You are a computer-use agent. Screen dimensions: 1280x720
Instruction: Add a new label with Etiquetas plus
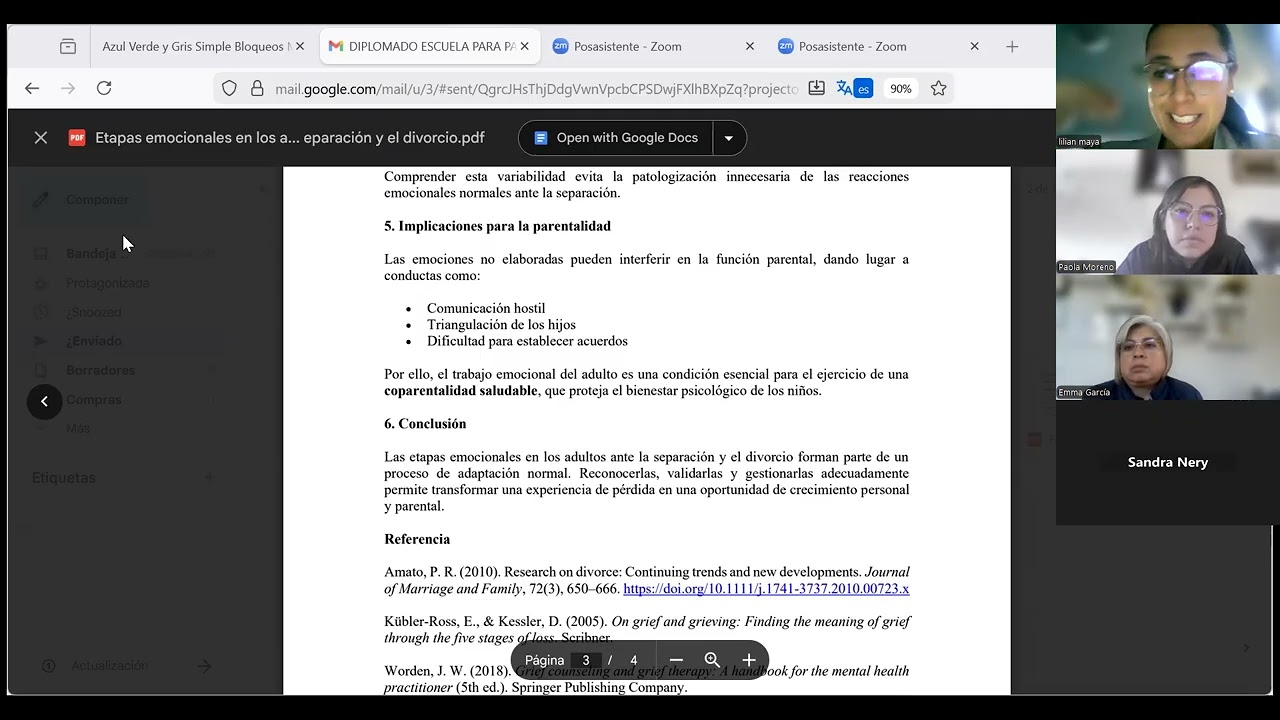(209, 478)
